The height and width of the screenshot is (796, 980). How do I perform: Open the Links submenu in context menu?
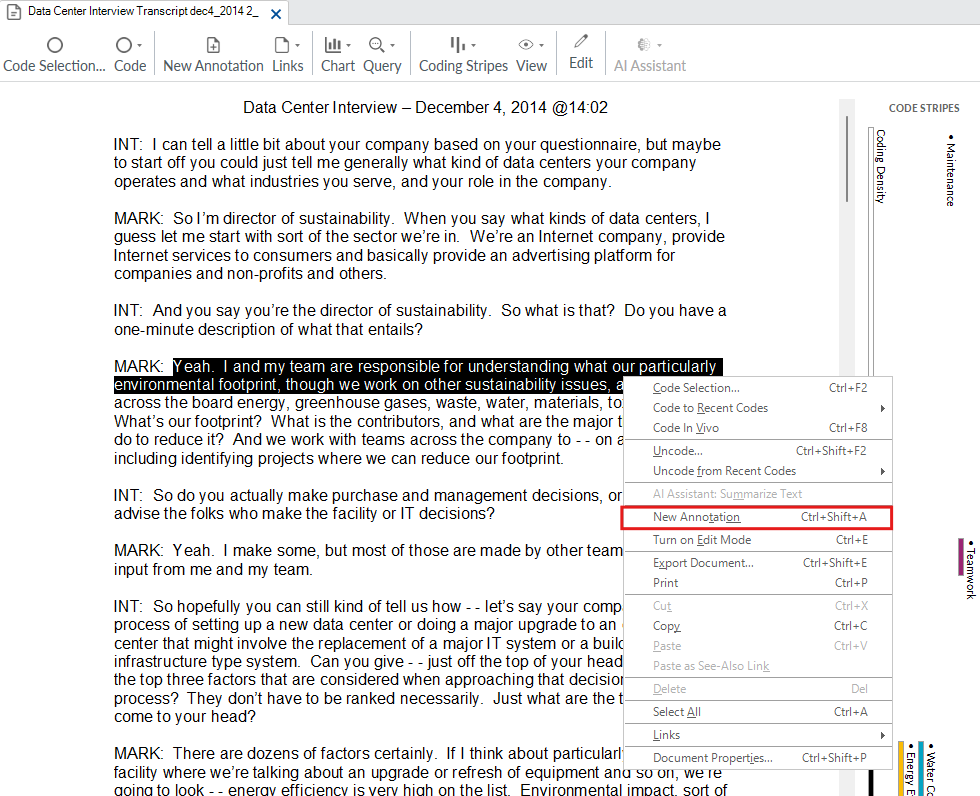pyautogui.click(x=758, y=735)
